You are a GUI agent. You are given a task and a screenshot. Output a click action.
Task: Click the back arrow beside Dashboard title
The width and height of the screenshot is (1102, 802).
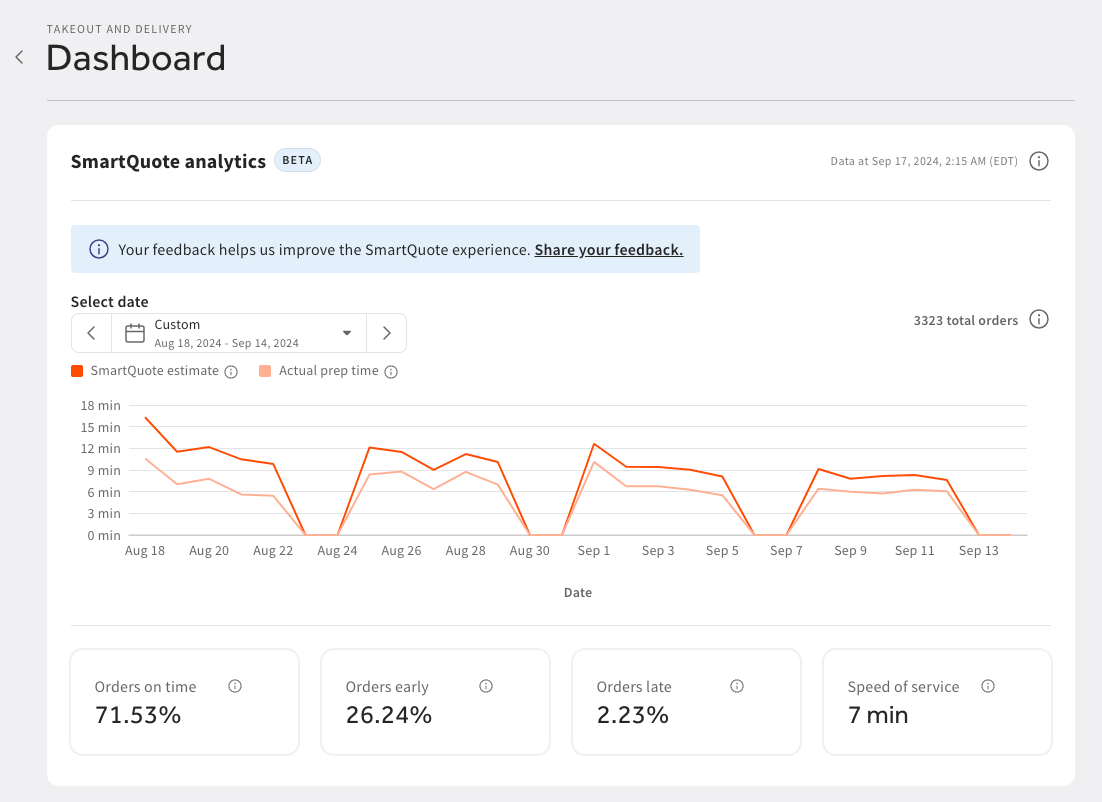tap(19, 58)
